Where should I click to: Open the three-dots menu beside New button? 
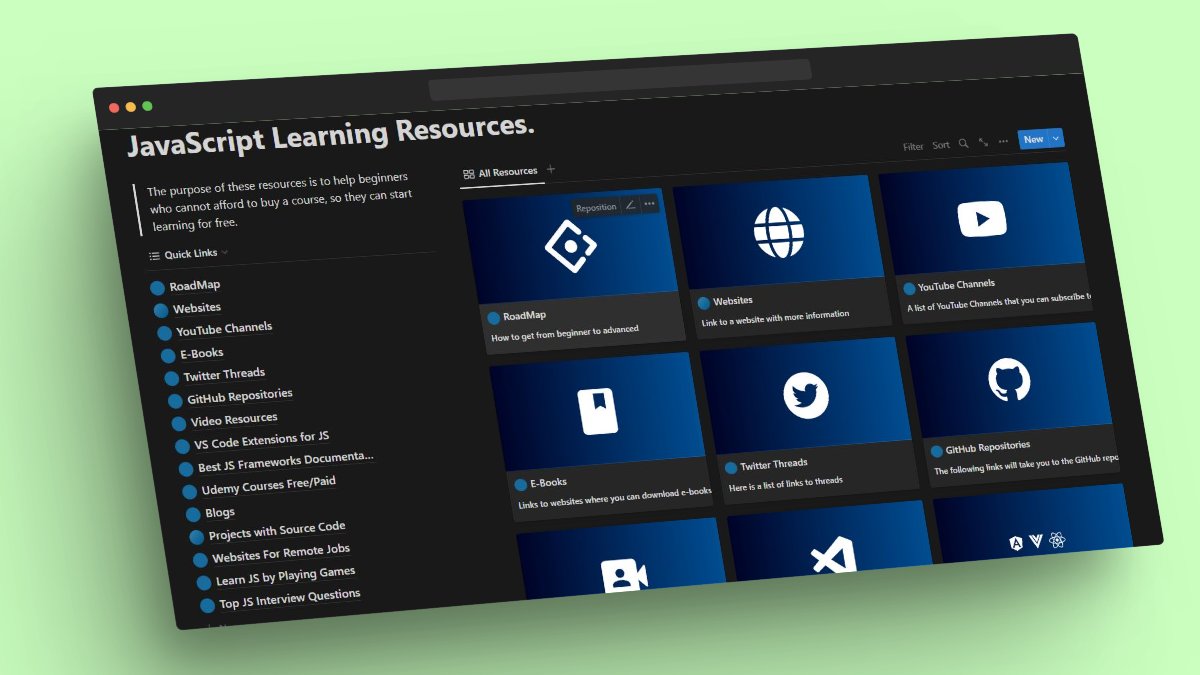click(x=1003, y=141)
